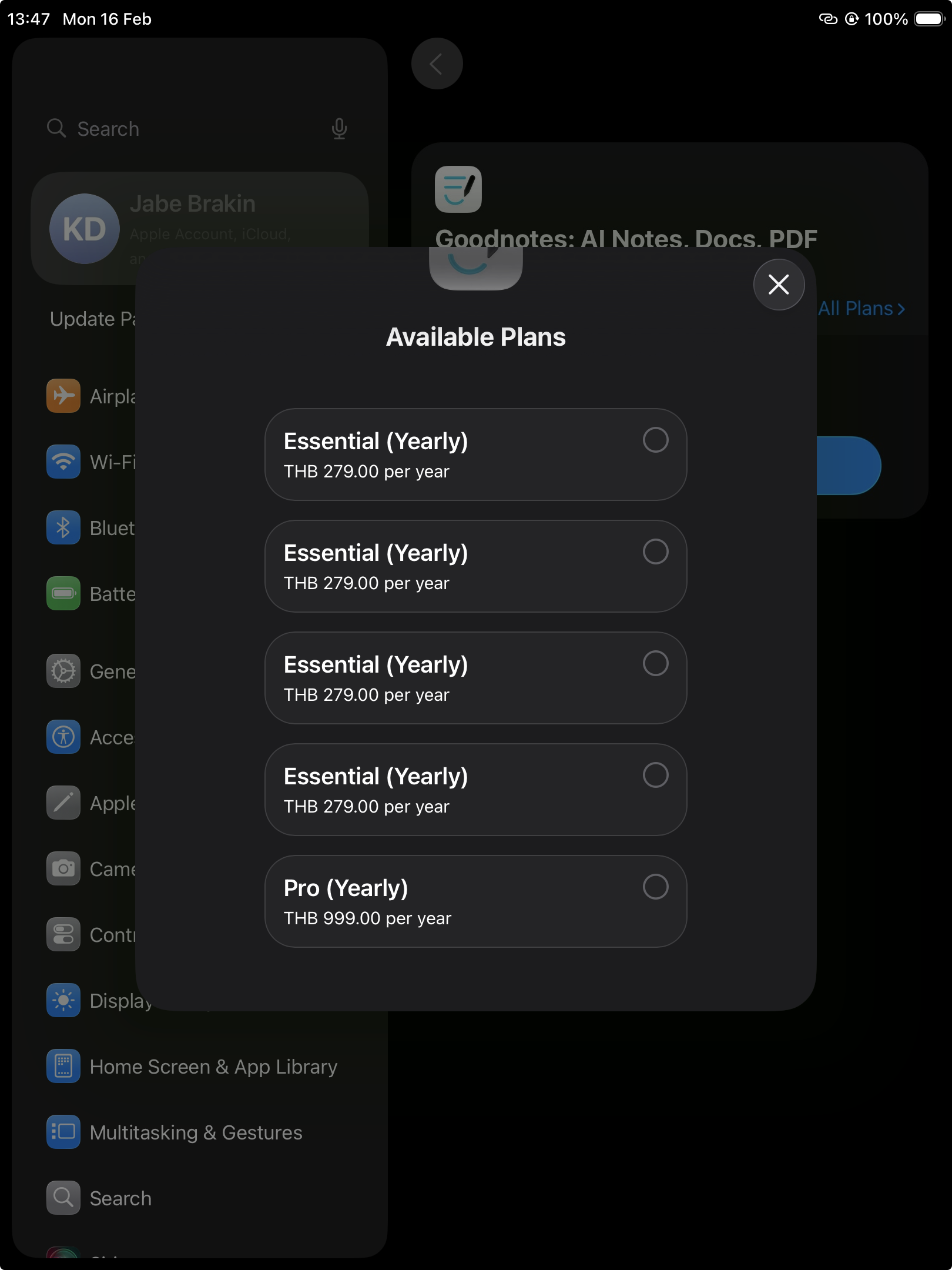This screenshot has width=952, height=1270.
Task: Tap the General gear icon
Action: pos(63,671)
